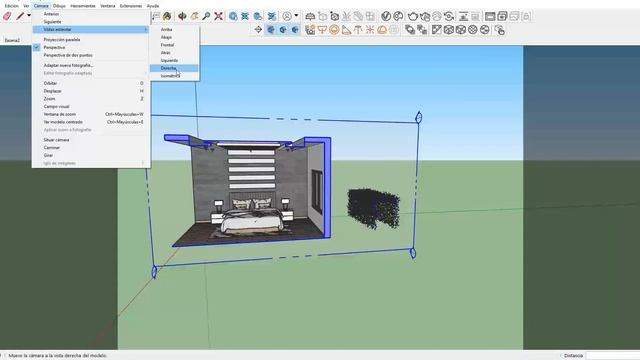Click the first wireframe cube icon in second toolbar row
The width and height of the screenshot is (640, 360).
pyautogui.click(x=449, y=30)
